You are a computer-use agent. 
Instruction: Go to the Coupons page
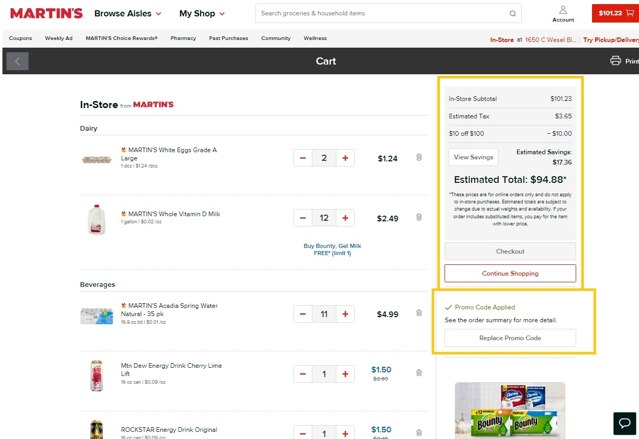(20, 38)
